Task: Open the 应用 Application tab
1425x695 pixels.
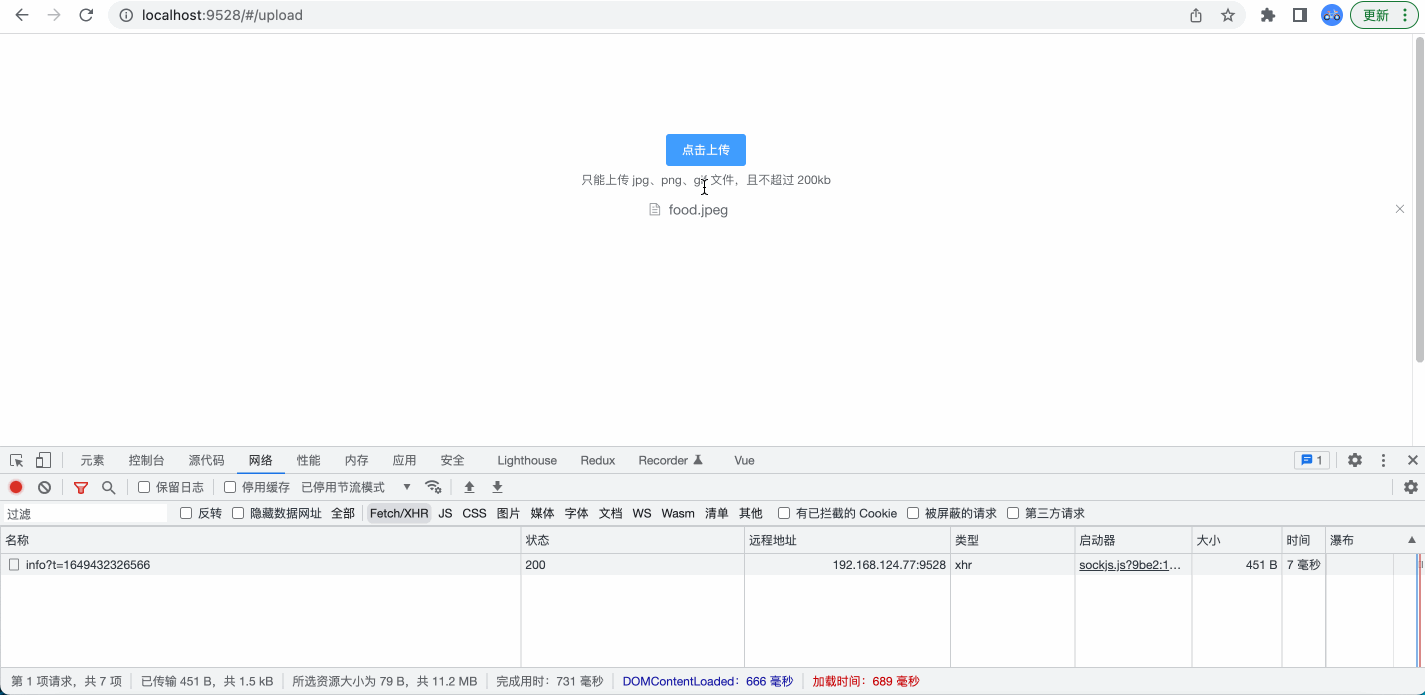Action: [404, 460]
